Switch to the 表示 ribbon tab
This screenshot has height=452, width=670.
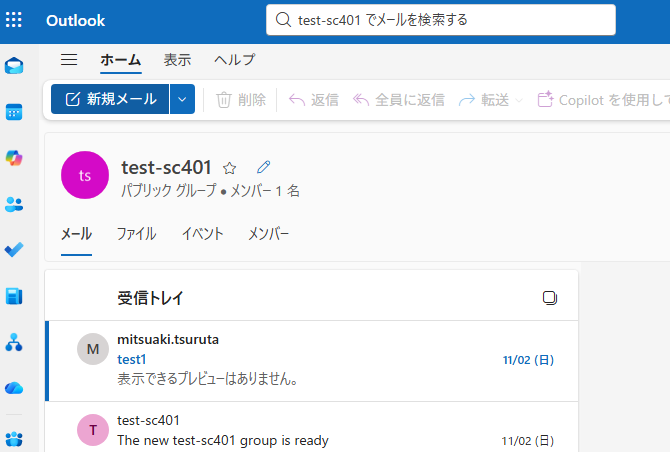177,60
